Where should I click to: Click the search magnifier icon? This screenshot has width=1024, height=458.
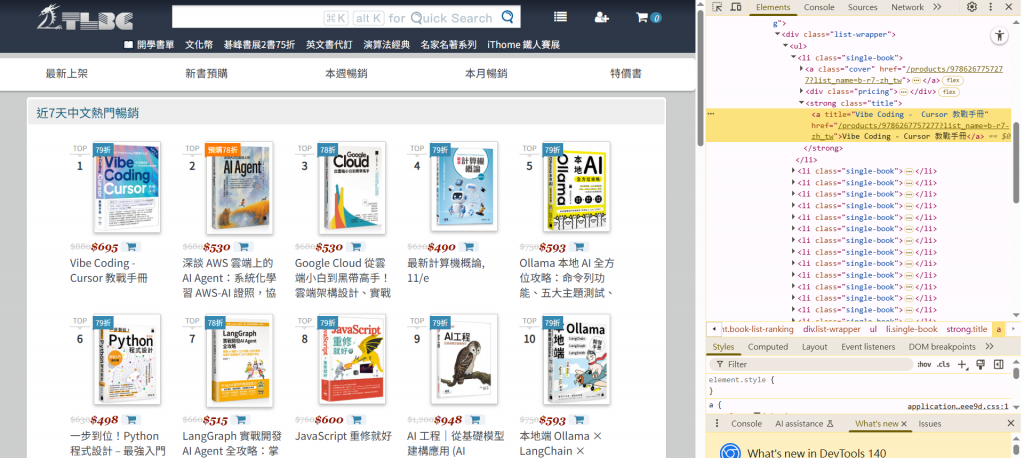(507, 17)
